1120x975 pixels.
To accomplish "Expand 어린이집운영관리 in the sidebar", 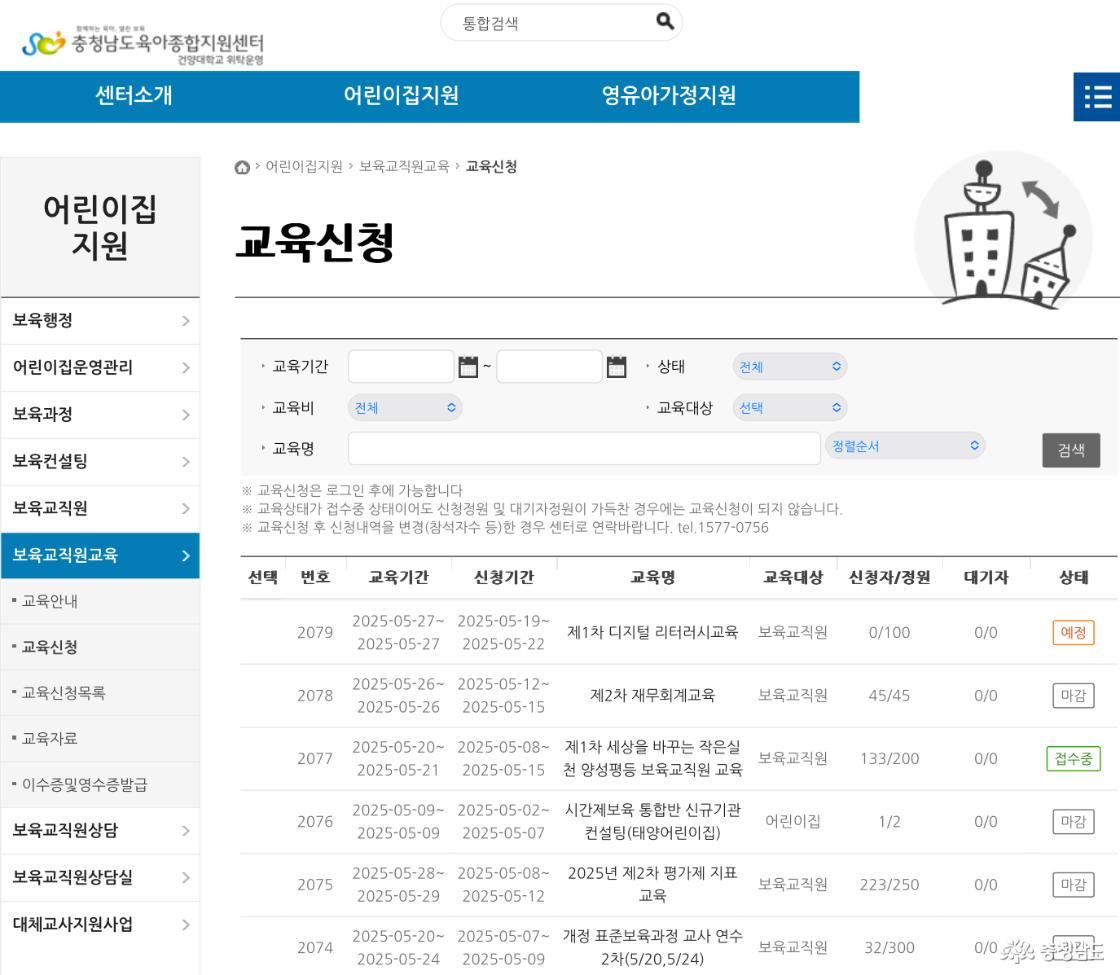I will [101, 368].
